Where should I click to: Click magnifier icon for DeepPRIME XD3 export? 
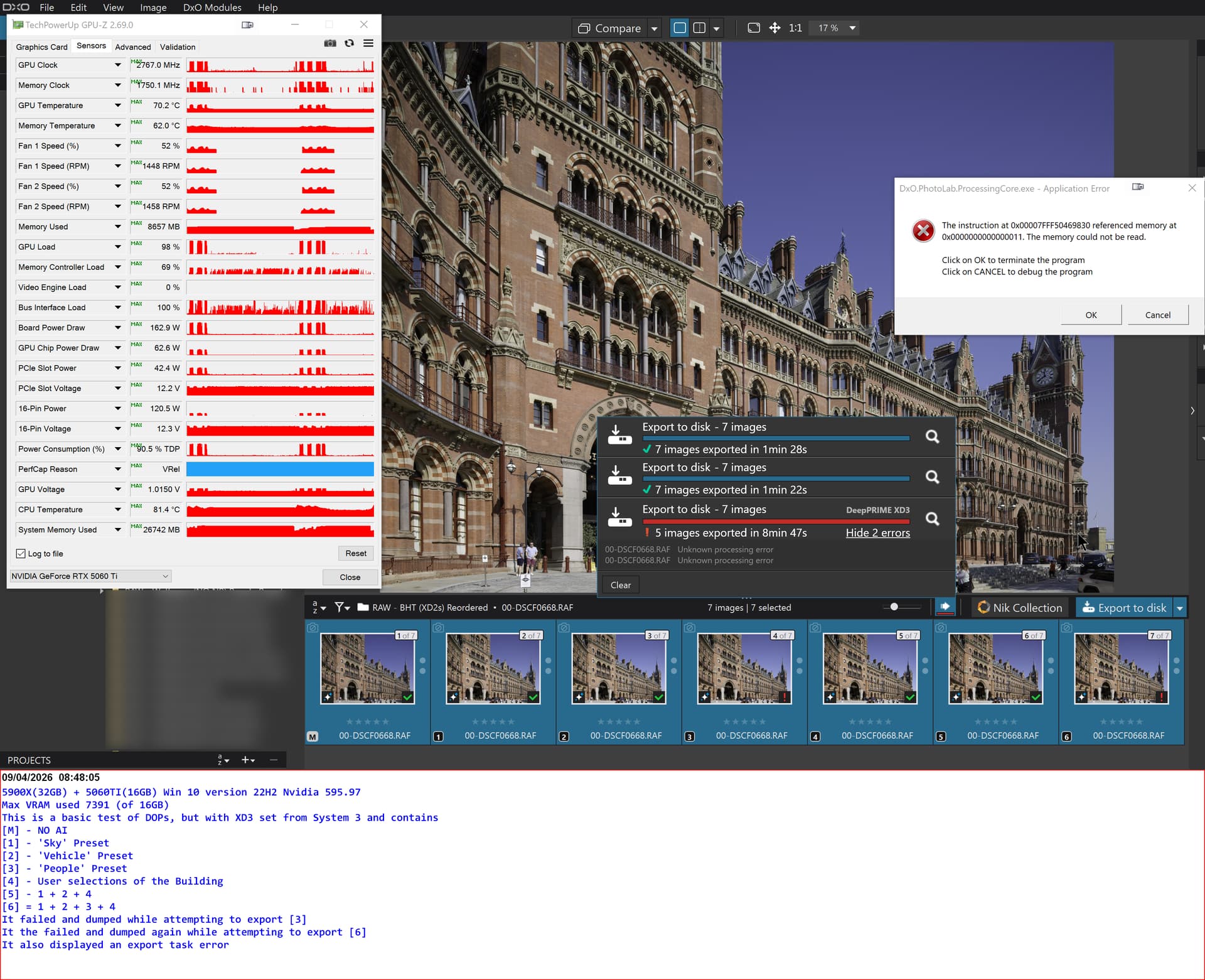tap(933, 519)
